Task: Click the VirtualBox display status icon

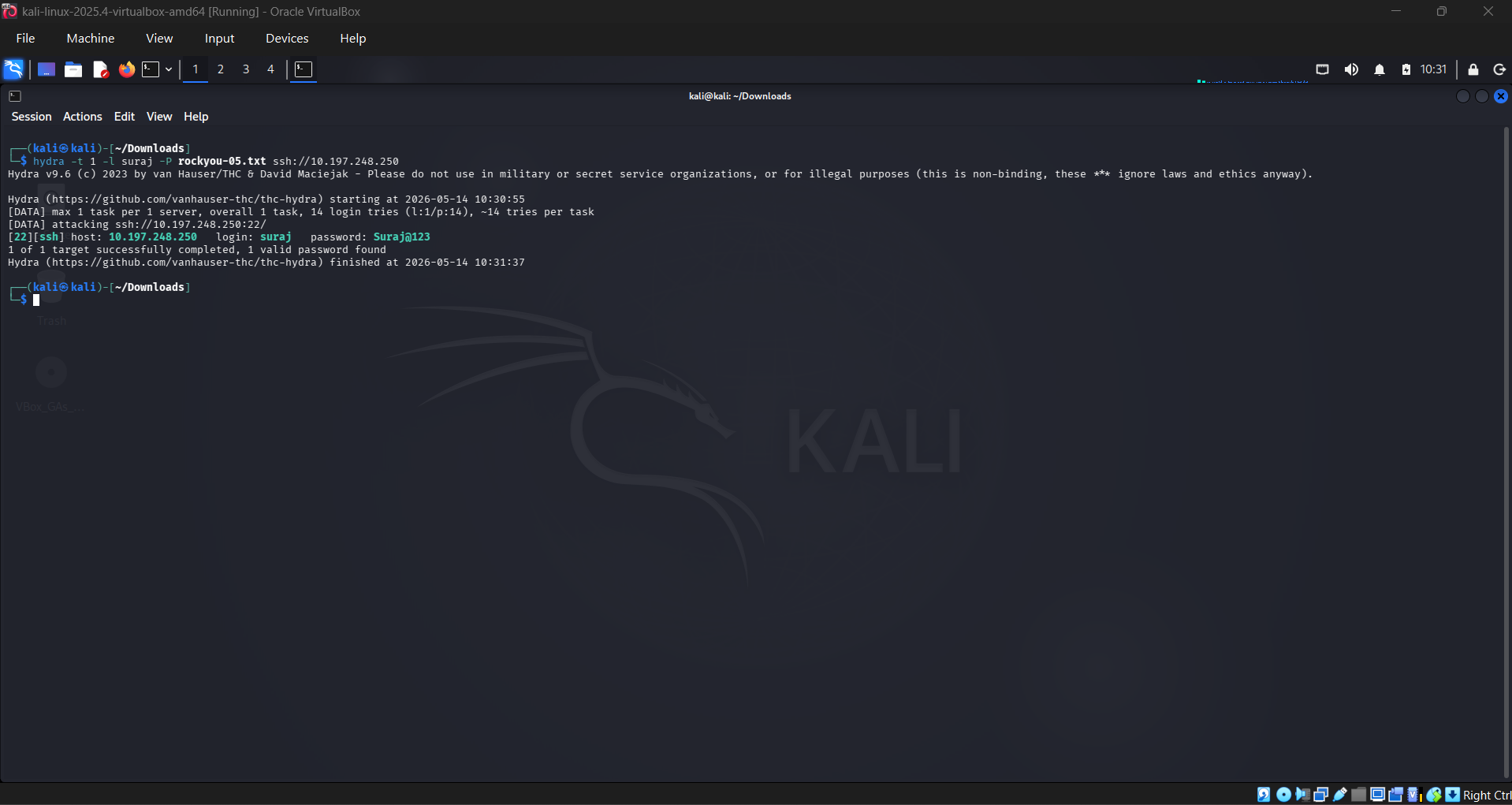Action: click(x=1377, y=795)
